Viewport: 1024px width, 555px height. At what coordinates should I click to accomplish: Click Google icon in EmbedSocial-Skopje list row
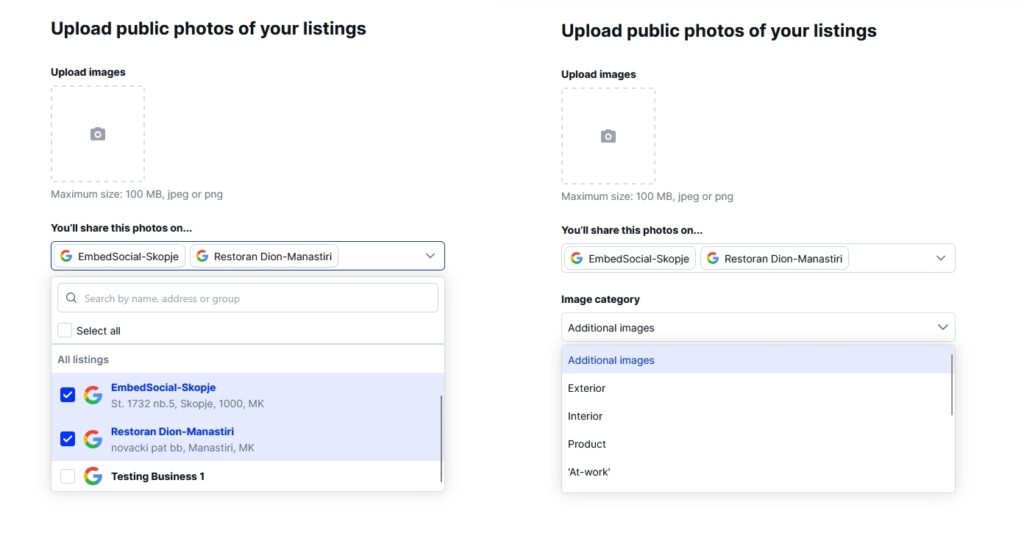93,395
